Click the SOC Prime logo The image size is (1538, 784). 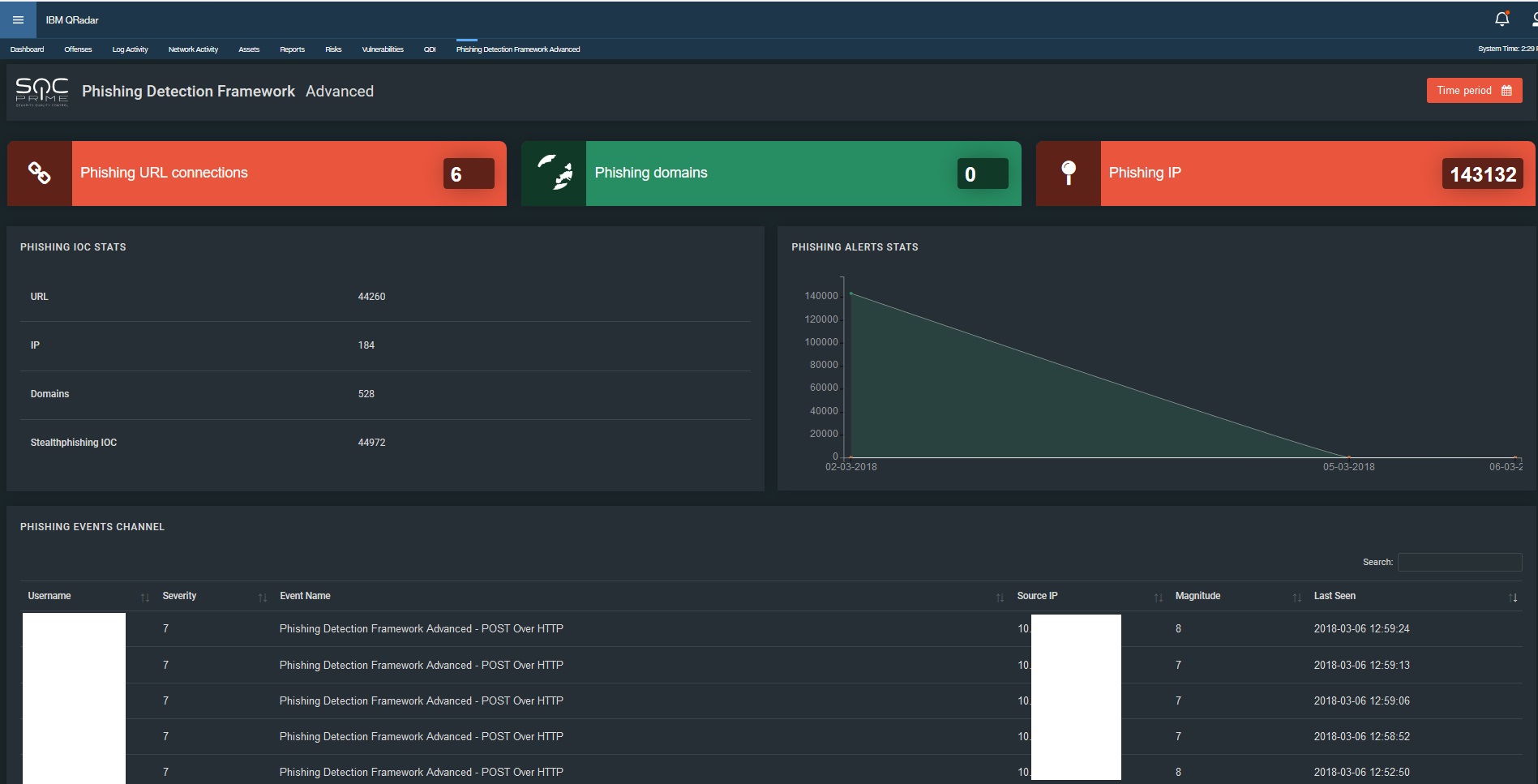42,92
